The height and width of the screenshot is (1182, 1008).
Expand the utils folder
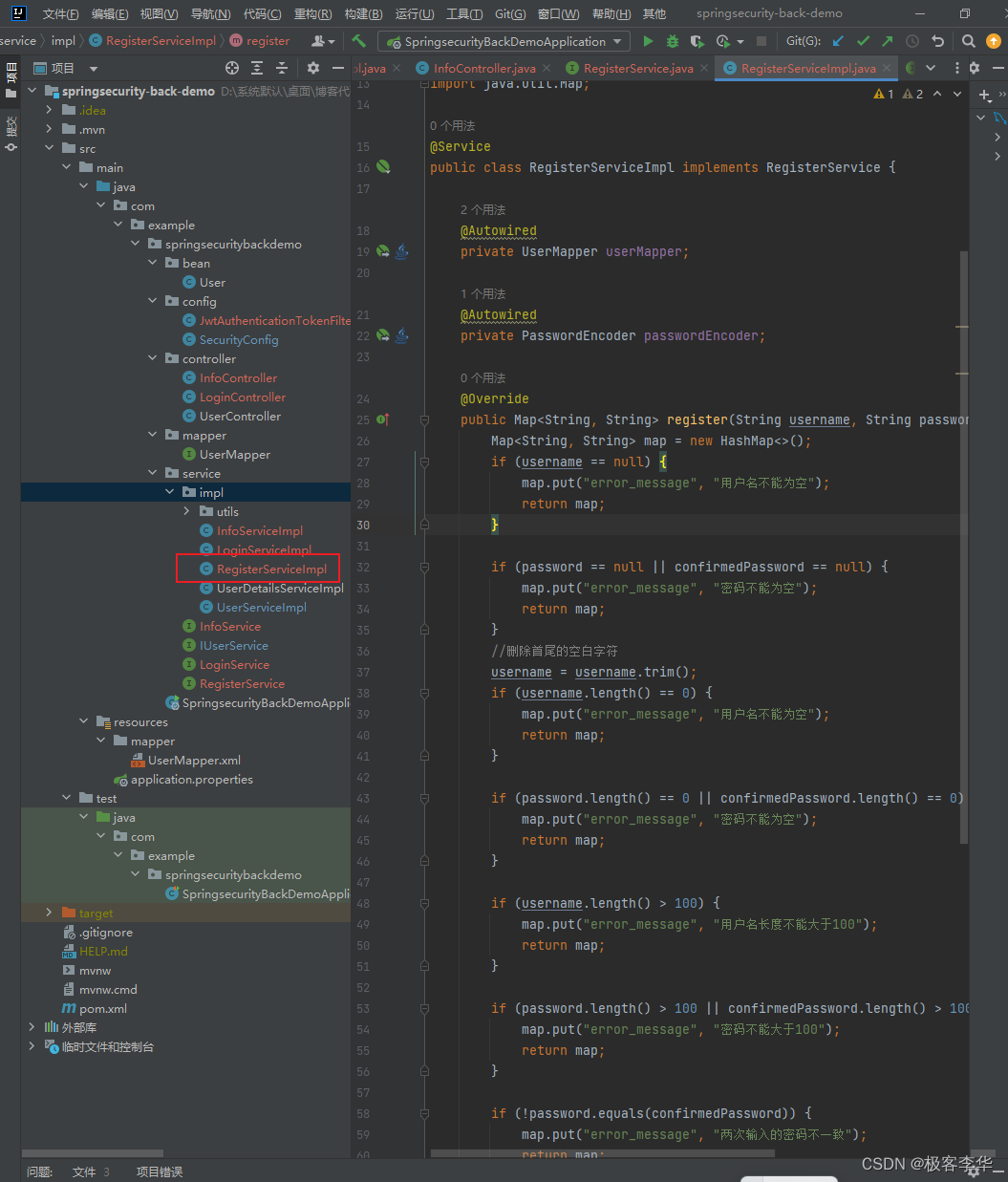(x=186, y=511)
